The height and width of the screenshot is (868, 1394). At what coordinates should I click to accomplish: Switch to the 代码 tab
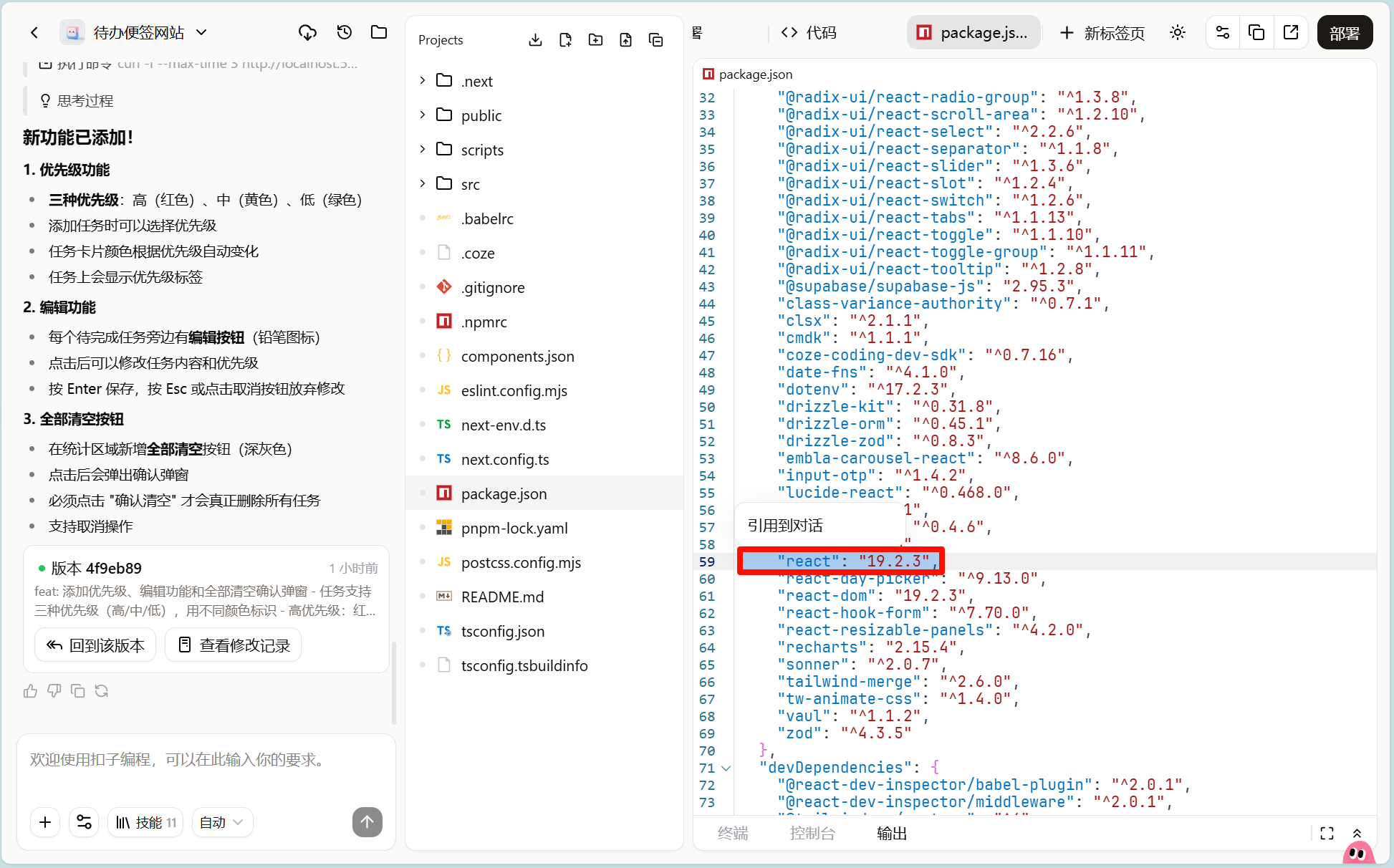809,33
